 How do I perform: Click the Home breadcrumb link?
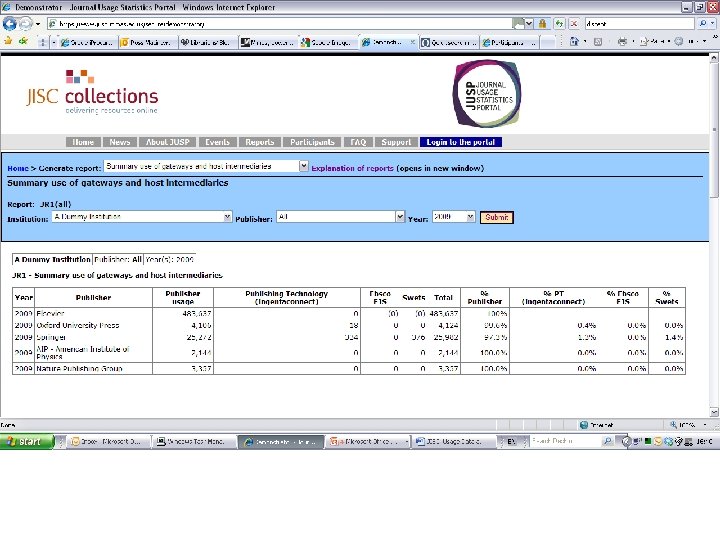pyautogui.click(x=18, y=168)
